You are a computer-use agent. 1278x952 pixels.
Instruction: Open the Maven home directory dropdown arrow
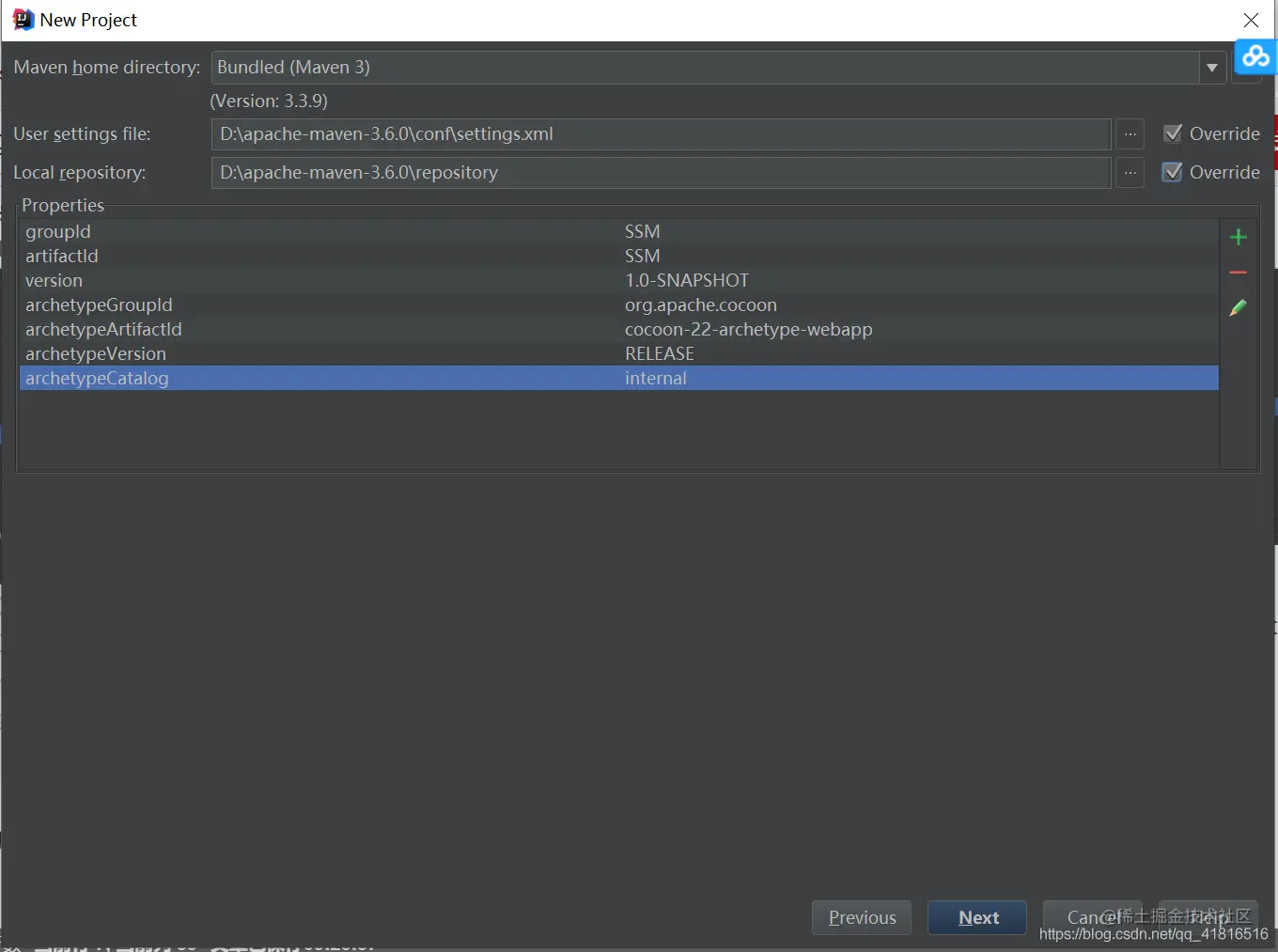1212,68
